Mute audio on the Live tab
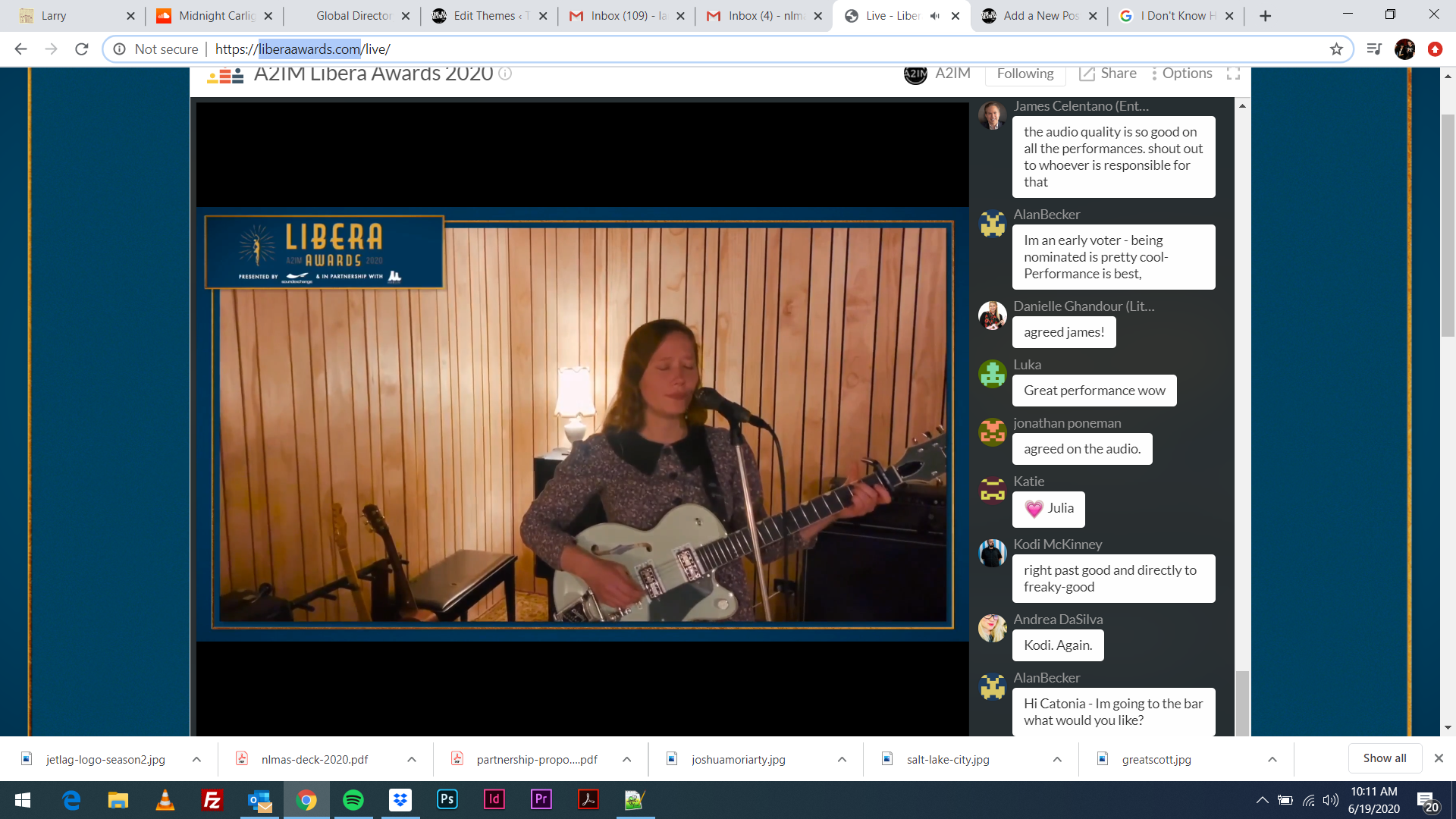 [x=935, y=16]
